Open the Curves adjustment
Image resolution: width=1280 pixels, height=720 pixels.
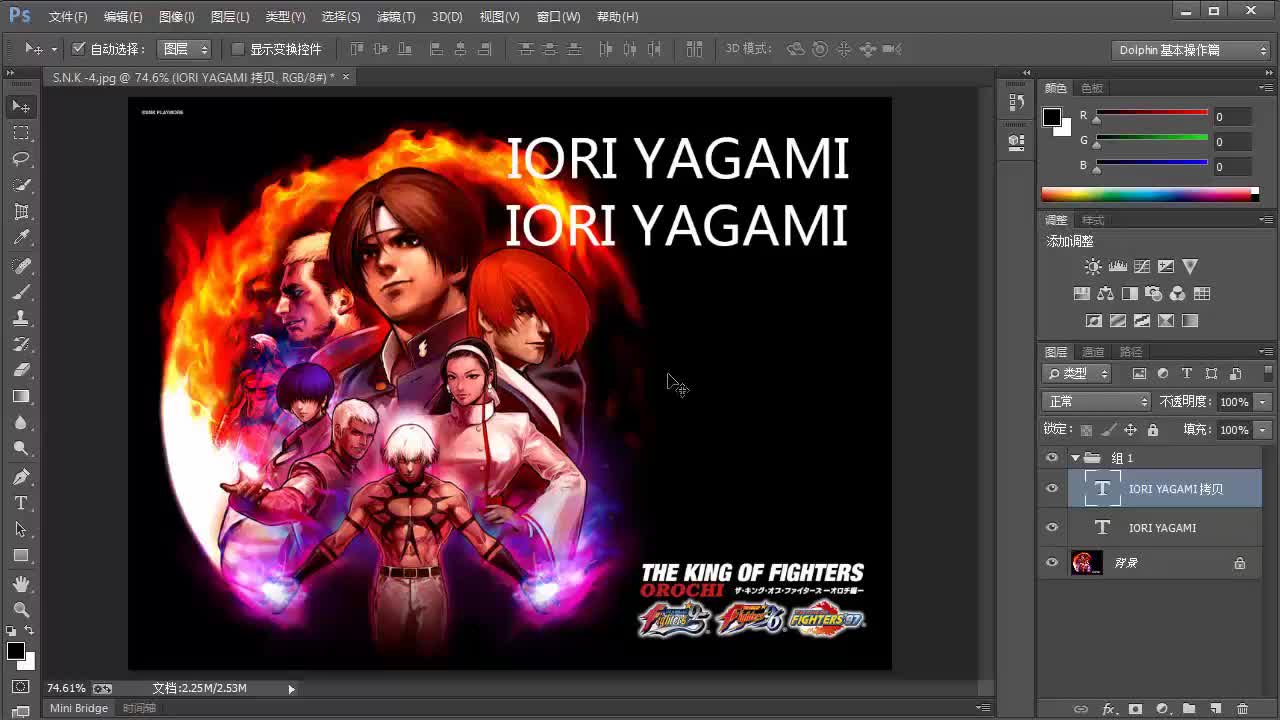[x=1141, y=266]
